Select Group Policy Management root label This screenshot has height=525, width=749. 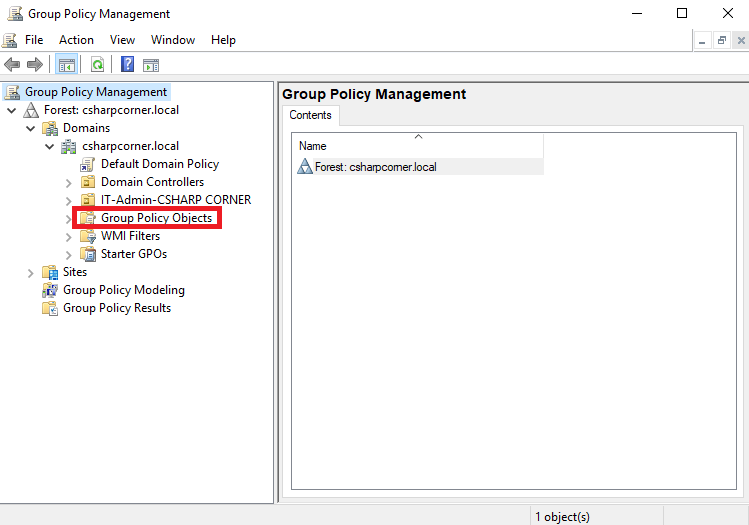96,92
